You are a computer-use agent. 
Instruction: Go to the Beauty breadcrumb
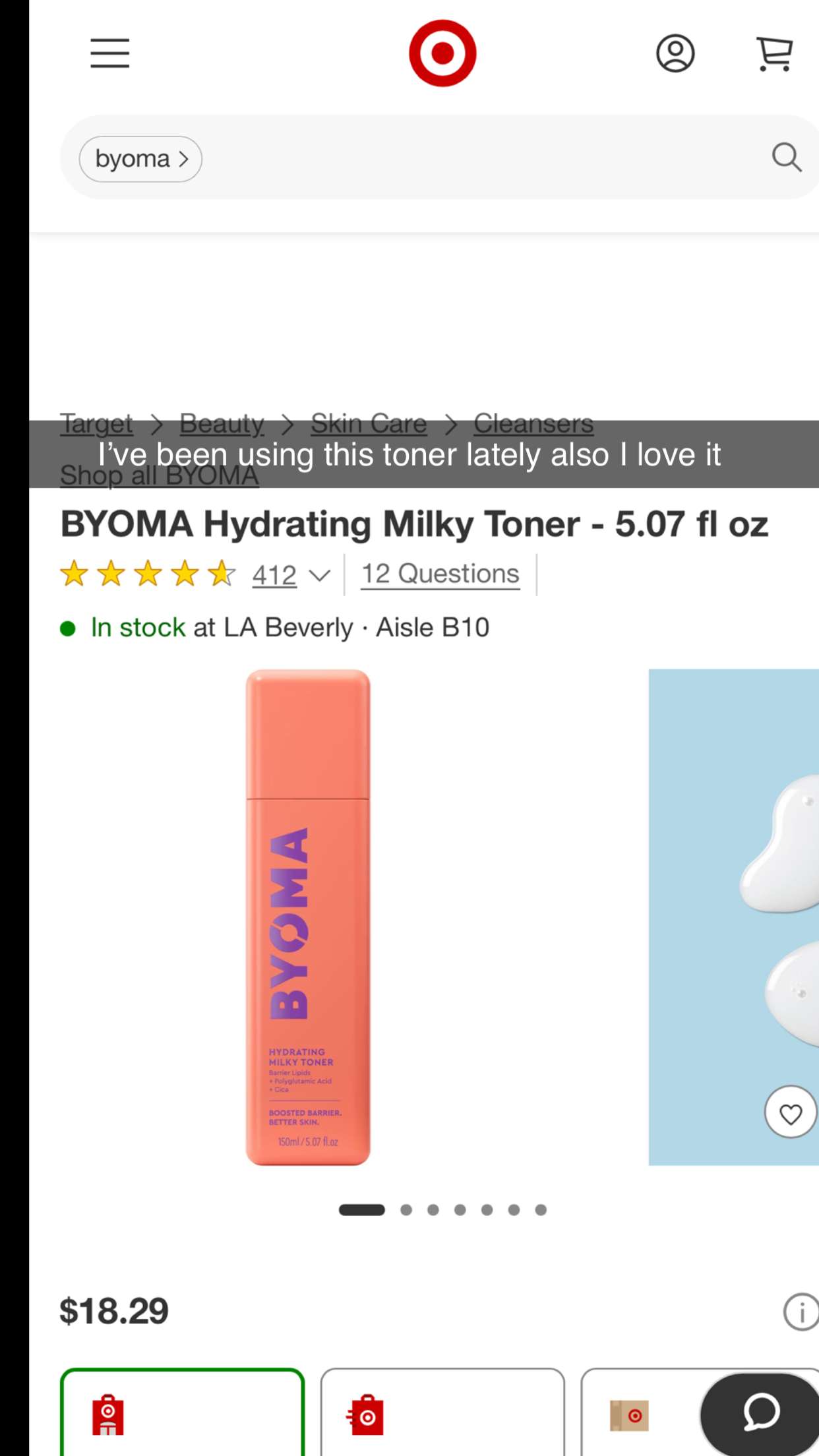click(x=222, y=423)
